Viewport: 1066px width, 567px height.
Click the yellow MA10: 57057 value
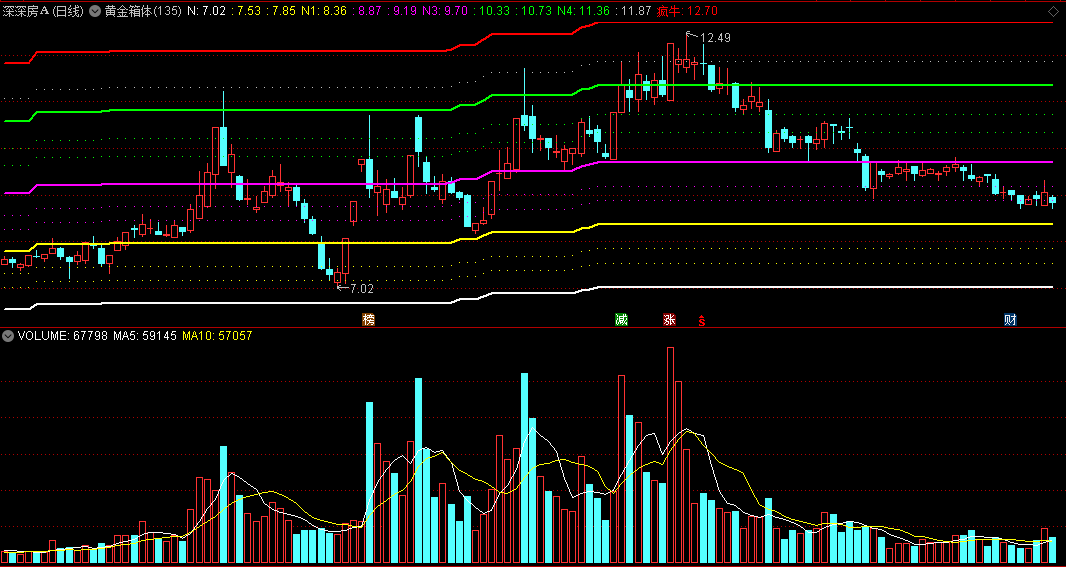(218, 335)
